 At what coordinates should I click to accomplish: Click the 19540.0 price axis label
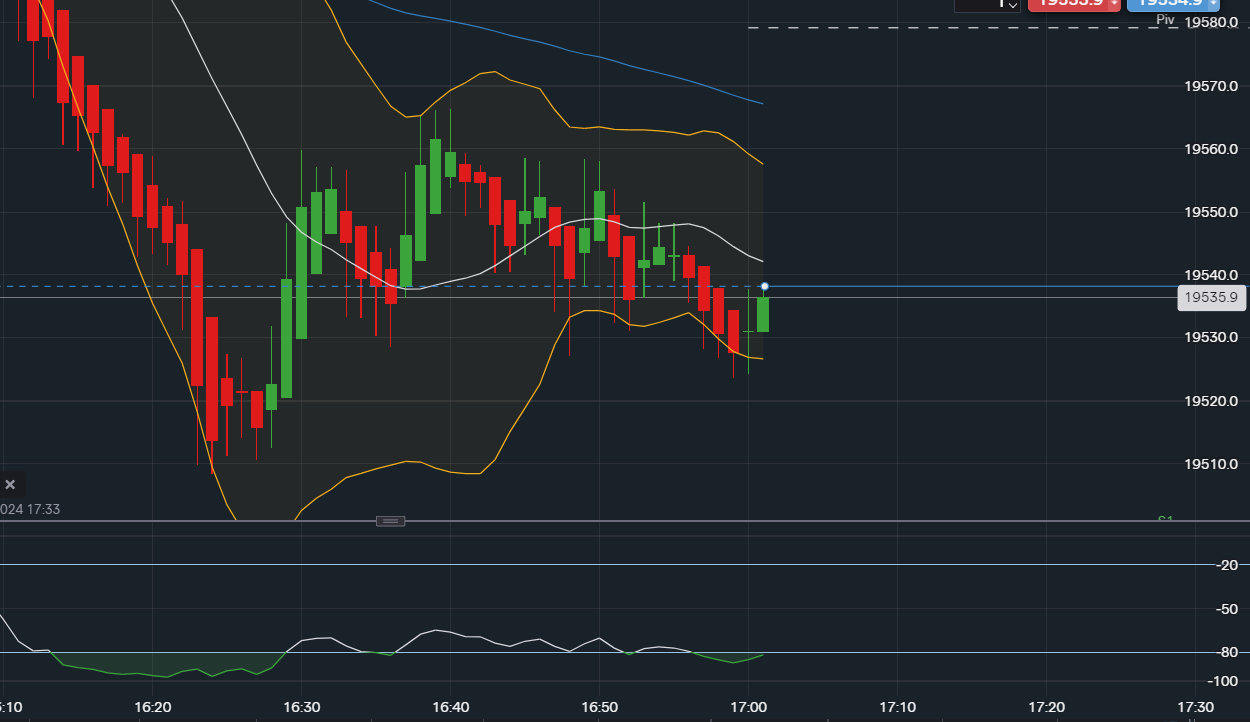pyautogui.click(x=1212, y=275)
